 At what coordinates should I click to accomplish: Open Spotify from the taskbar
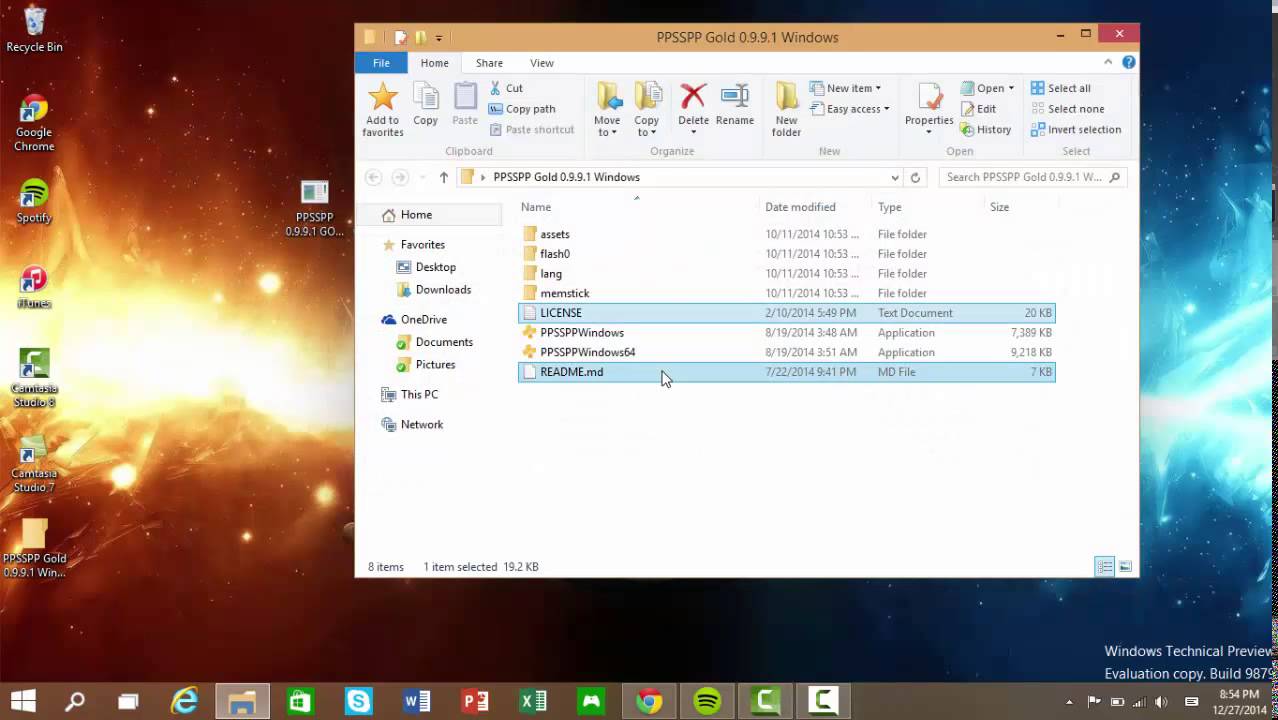coord(707,701)
